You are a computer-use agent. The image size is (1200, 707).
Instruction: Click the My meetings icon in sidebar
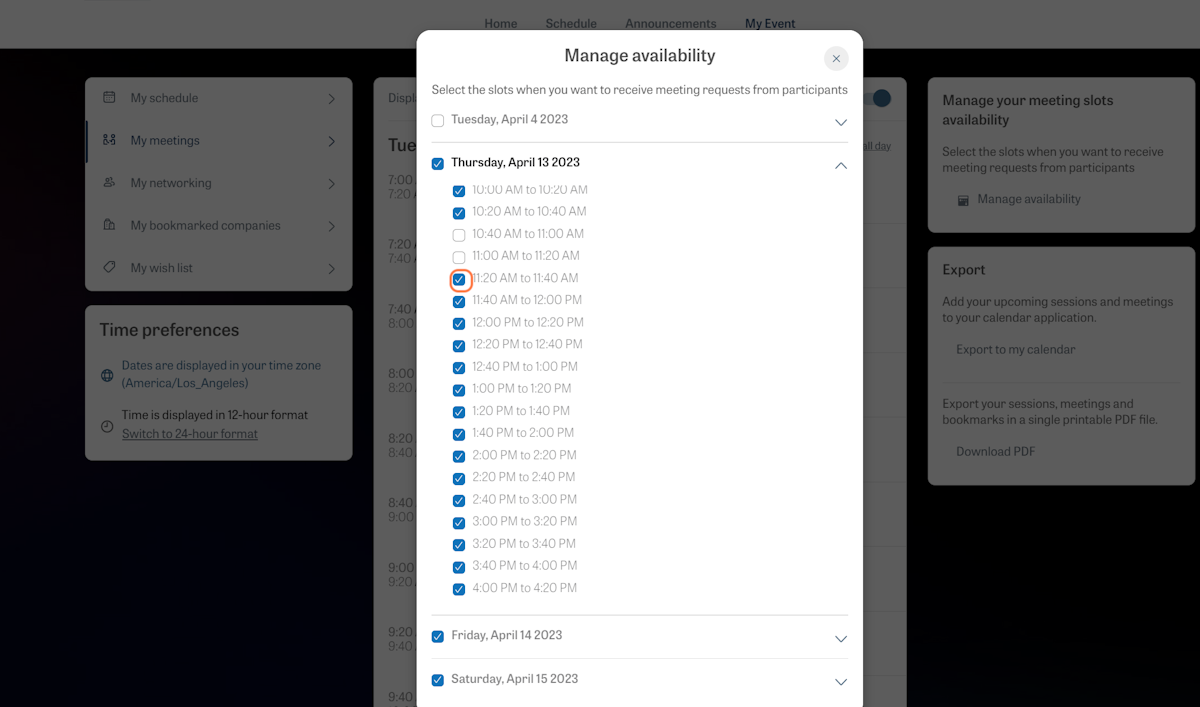[109, 141]
